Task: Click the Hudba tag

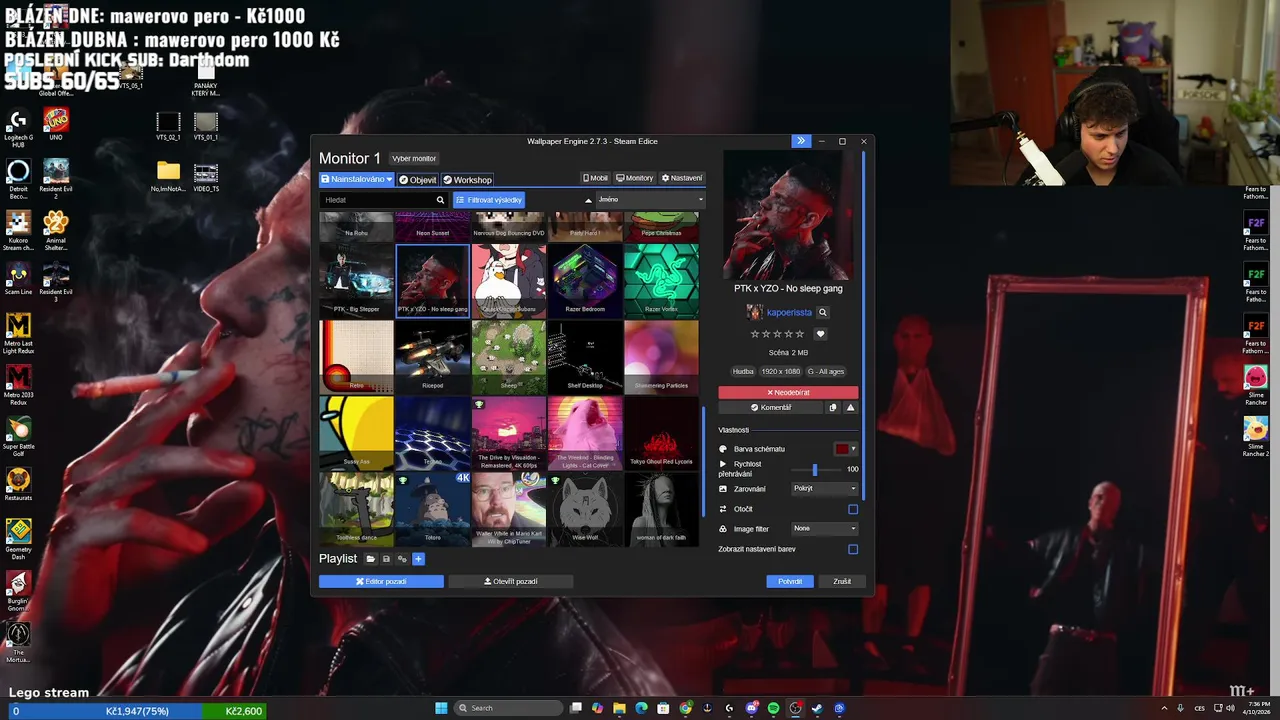Action: pyautogui.click(x=743, y=371)
